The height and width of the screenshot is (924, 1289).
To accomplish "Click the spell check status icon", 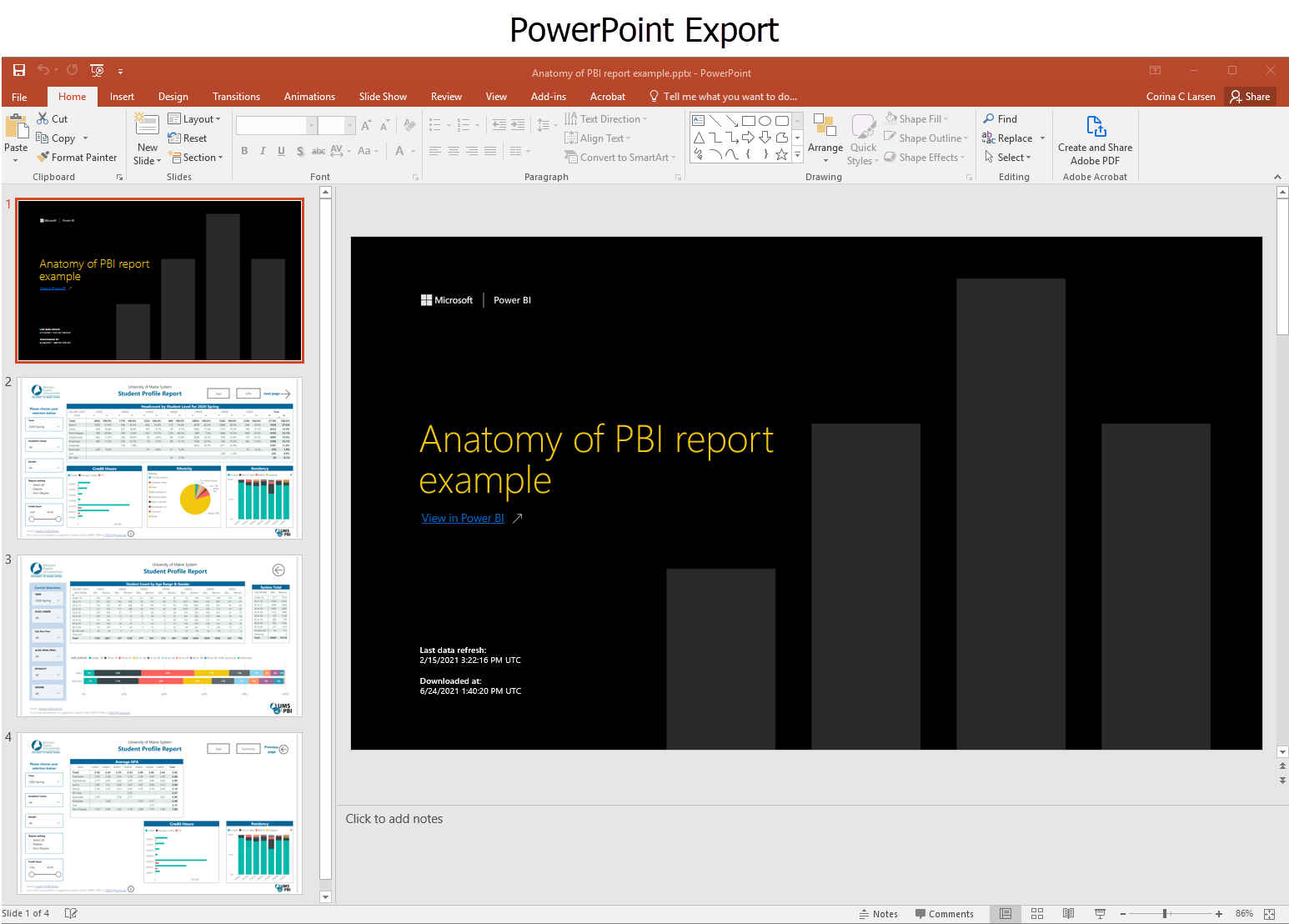I will tap(71, 913).
